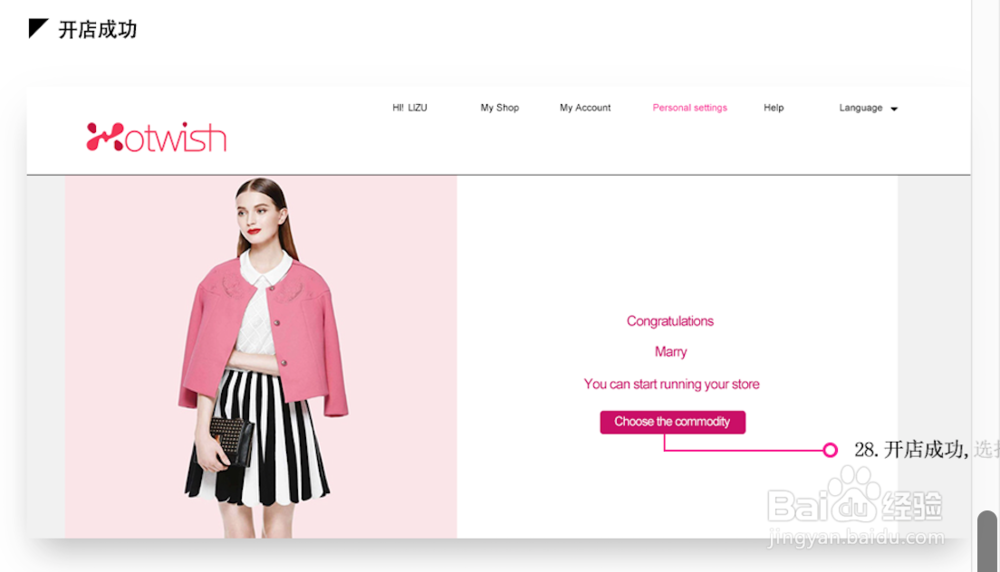Expand the Language dropdown
Image resolution: width=1000 pixels, height=572 pixels.
[868, 108]
